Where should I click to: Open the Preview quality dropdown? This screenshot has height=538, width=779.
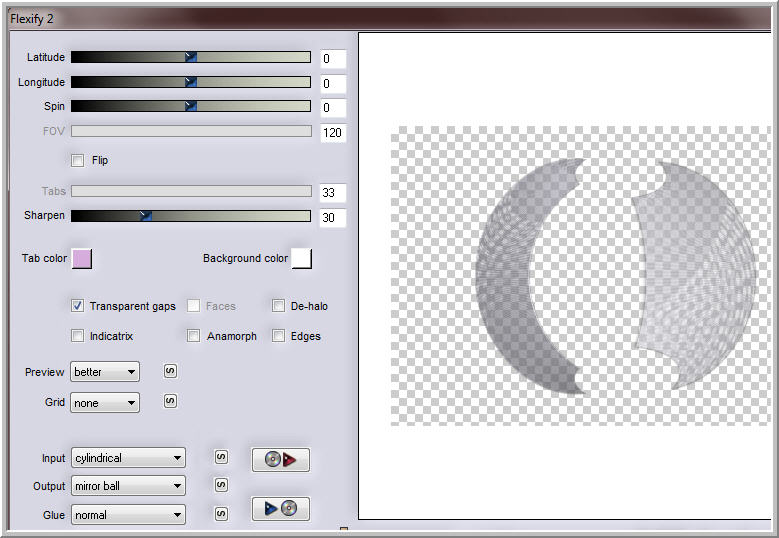point(105,372)
